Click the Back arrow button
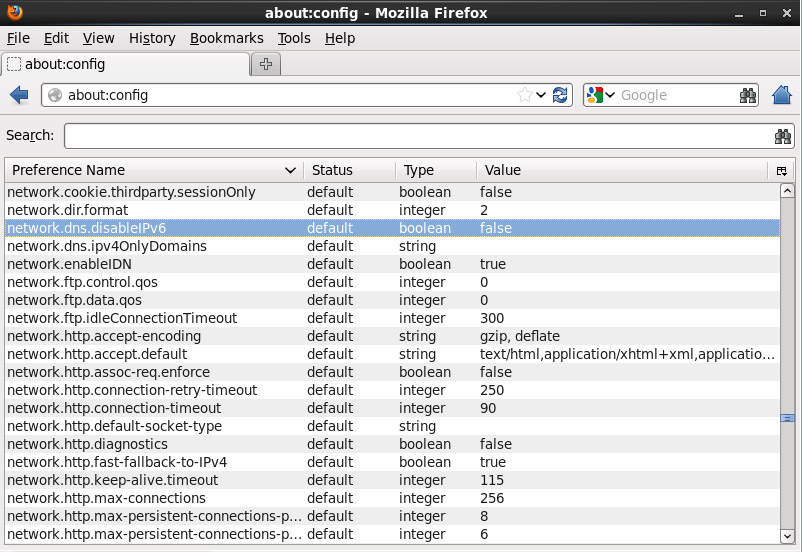 [x=19, y=95]
